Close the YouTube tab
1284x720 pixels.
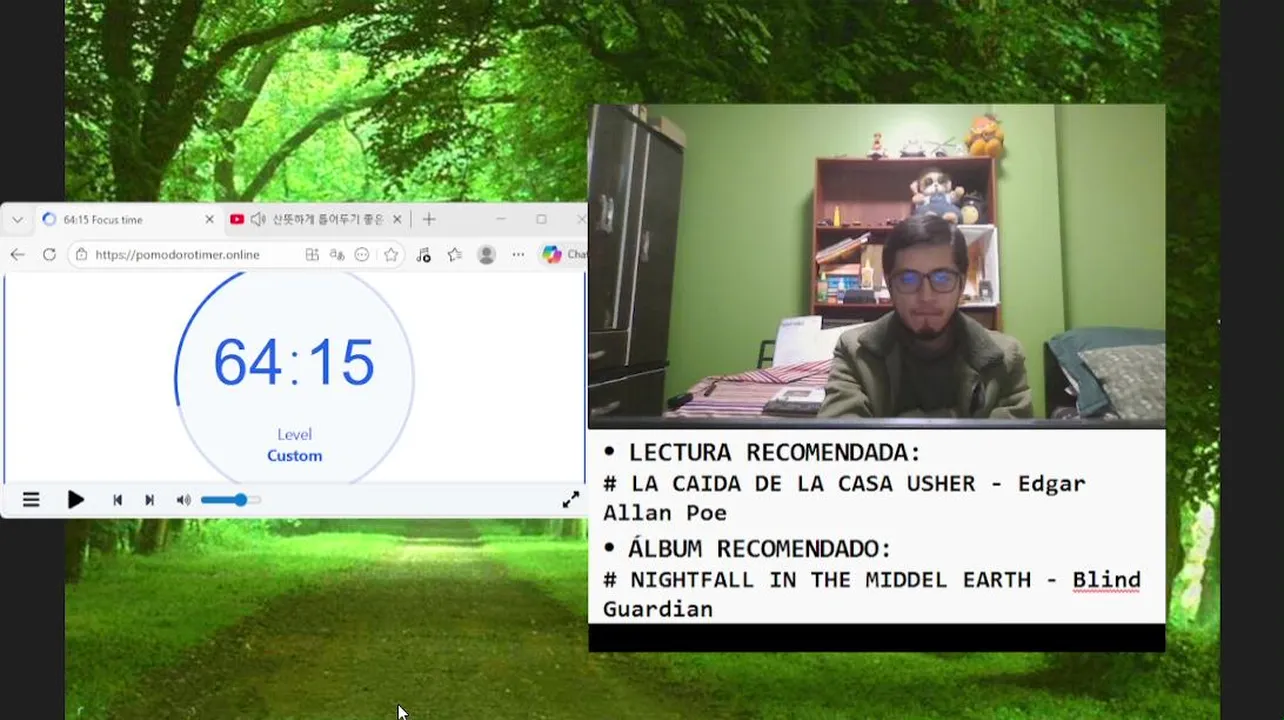pos(397,220)
